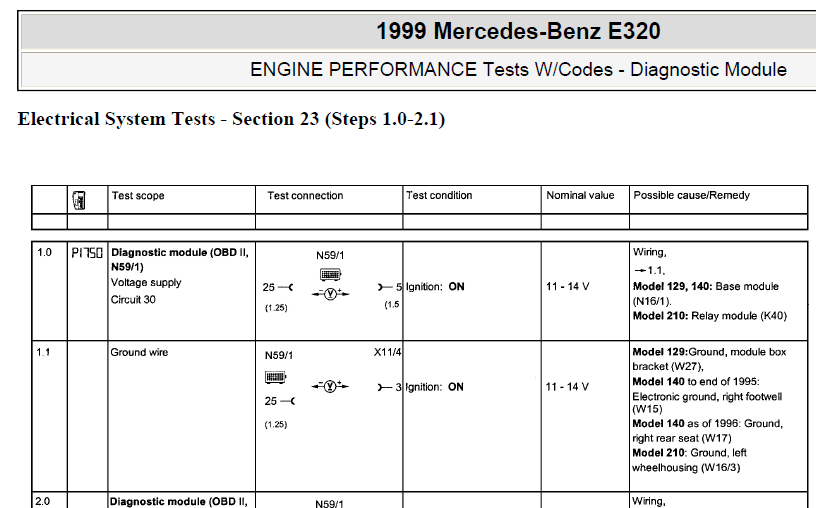Click the diagnostic tool icon in table header
816x508 pixels.
pos(79,200)
